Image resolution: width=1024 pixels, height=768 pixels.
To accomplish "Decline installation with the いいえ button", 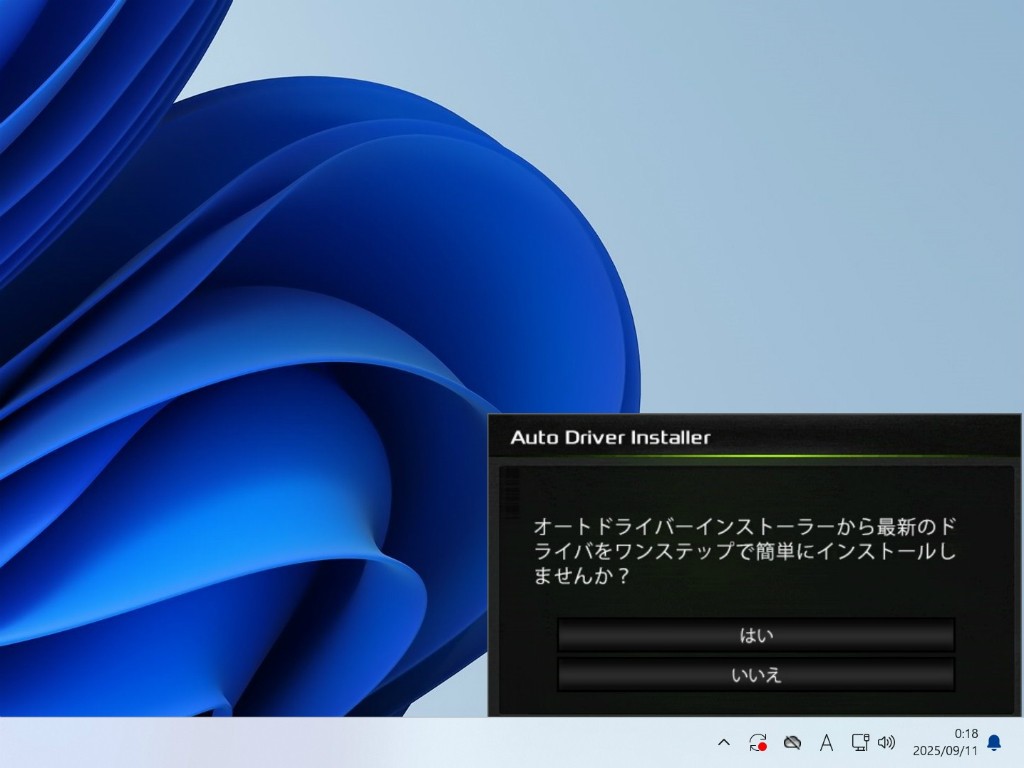I will click(x=755, y=675).
